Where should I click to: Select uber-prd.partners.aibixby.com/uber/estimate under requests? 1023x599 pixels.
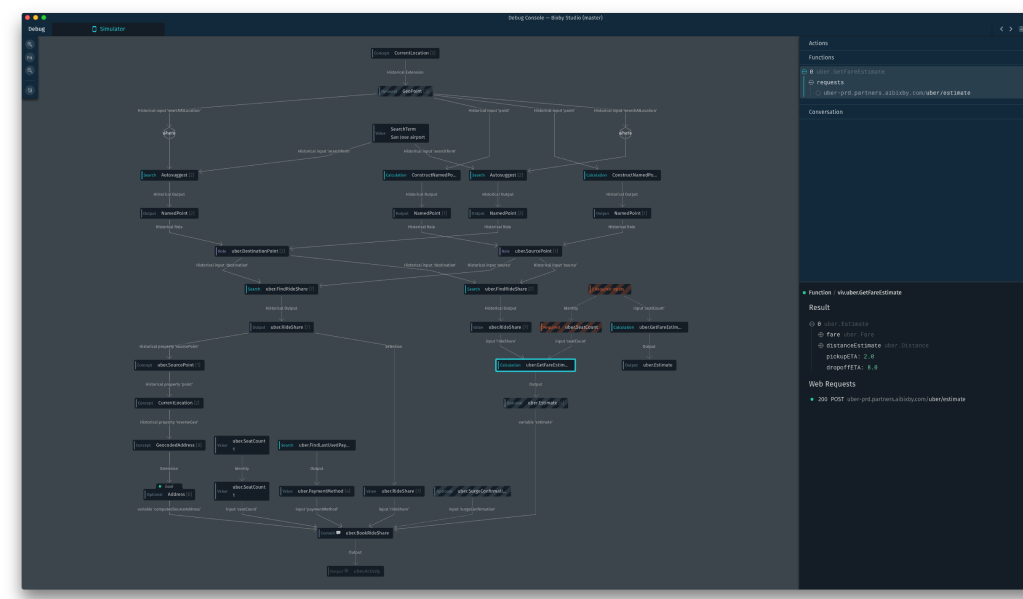[x=896, y=93]
